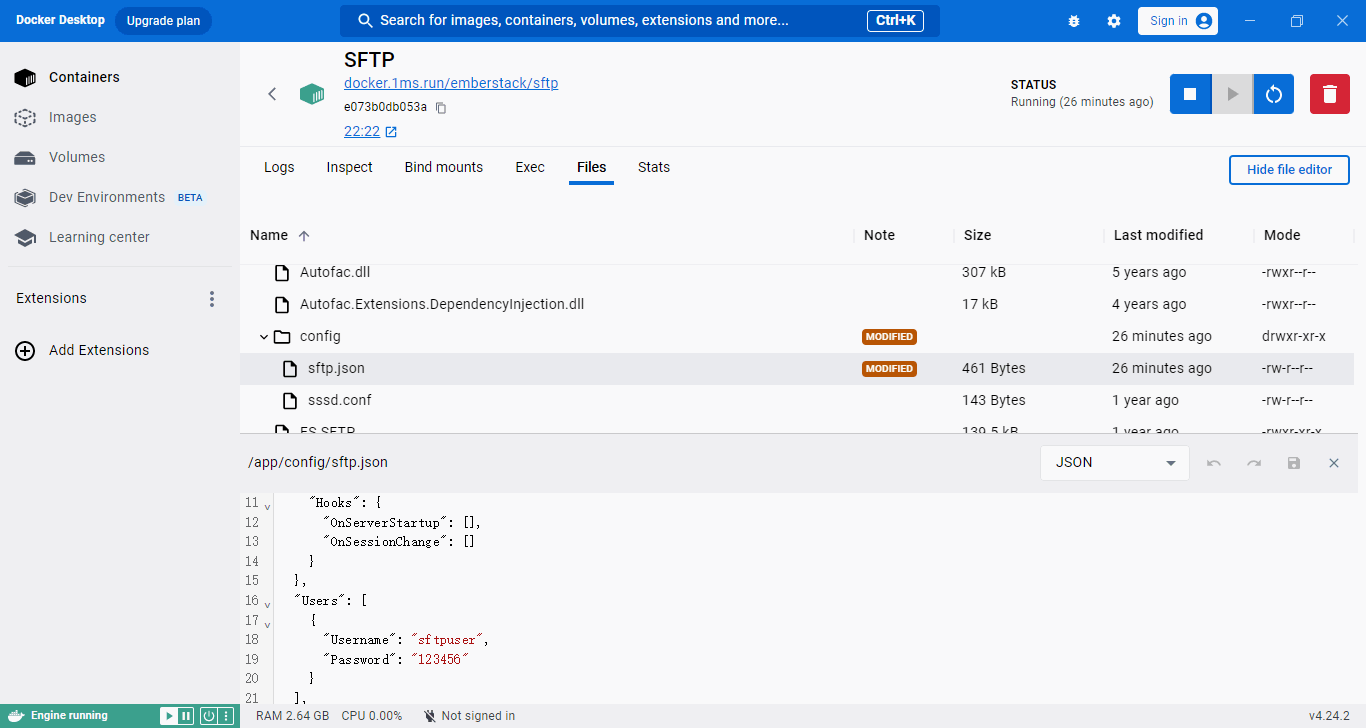This screenshot has height=728, width=1366.
Task: Click the Dev Environments sidebar icon
Action: (x=25, y=197)
